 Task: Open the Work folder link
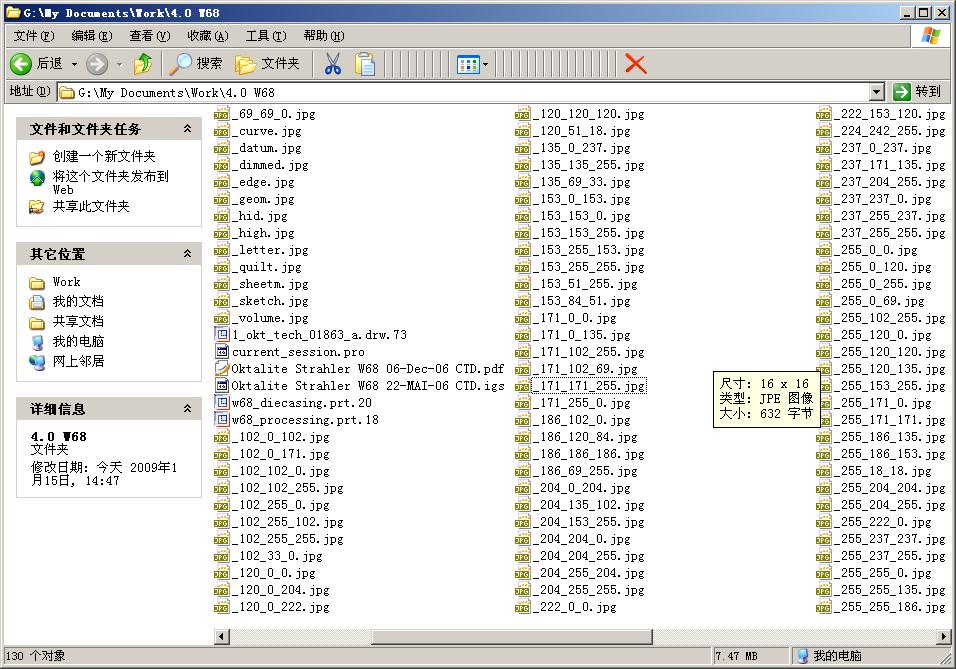point(66,282)
